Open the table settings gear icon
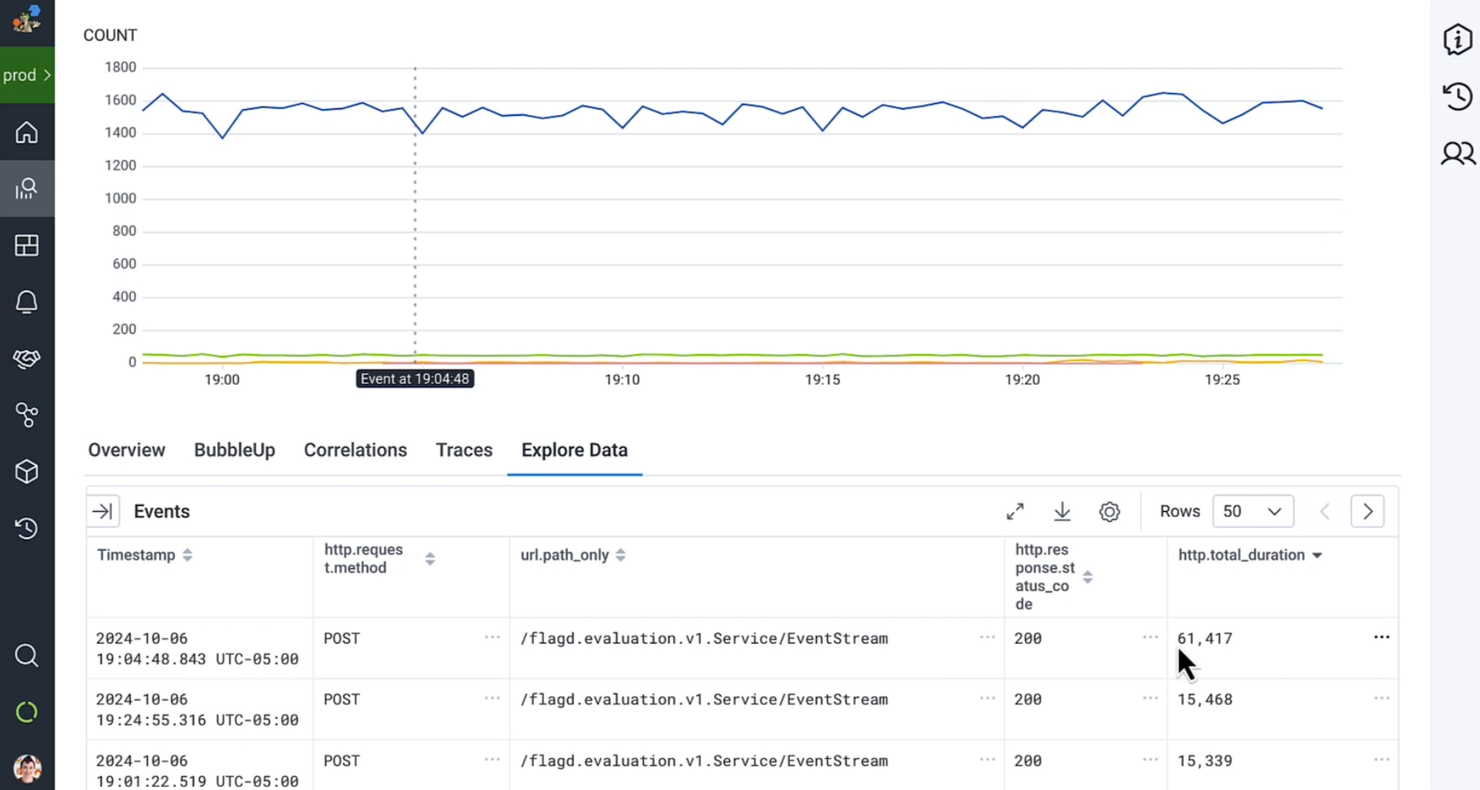The width and height of the screenshot is (1480, 790). [1109, 511]
